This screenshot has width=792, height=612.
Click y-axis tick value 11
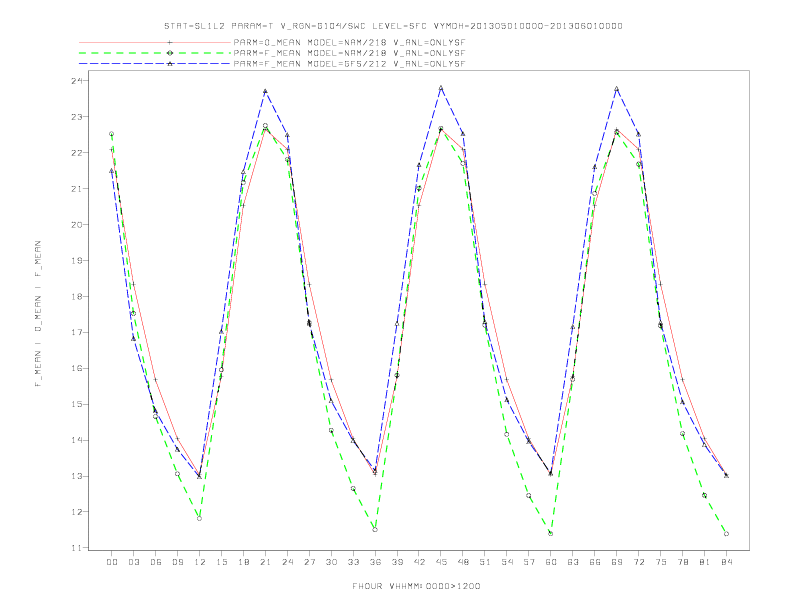[79, 548]
